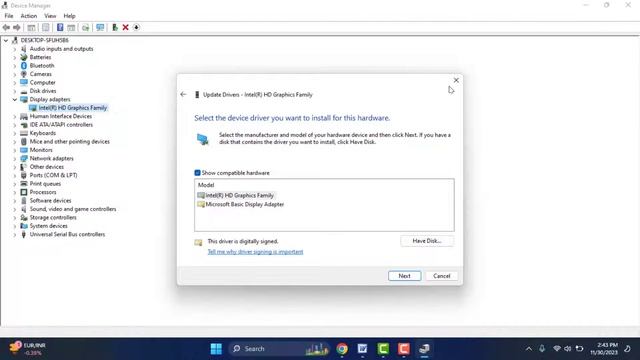Viewport: 640px width, 360px height.
Task: Expand the Network adapters category
Action: point(15,159)
